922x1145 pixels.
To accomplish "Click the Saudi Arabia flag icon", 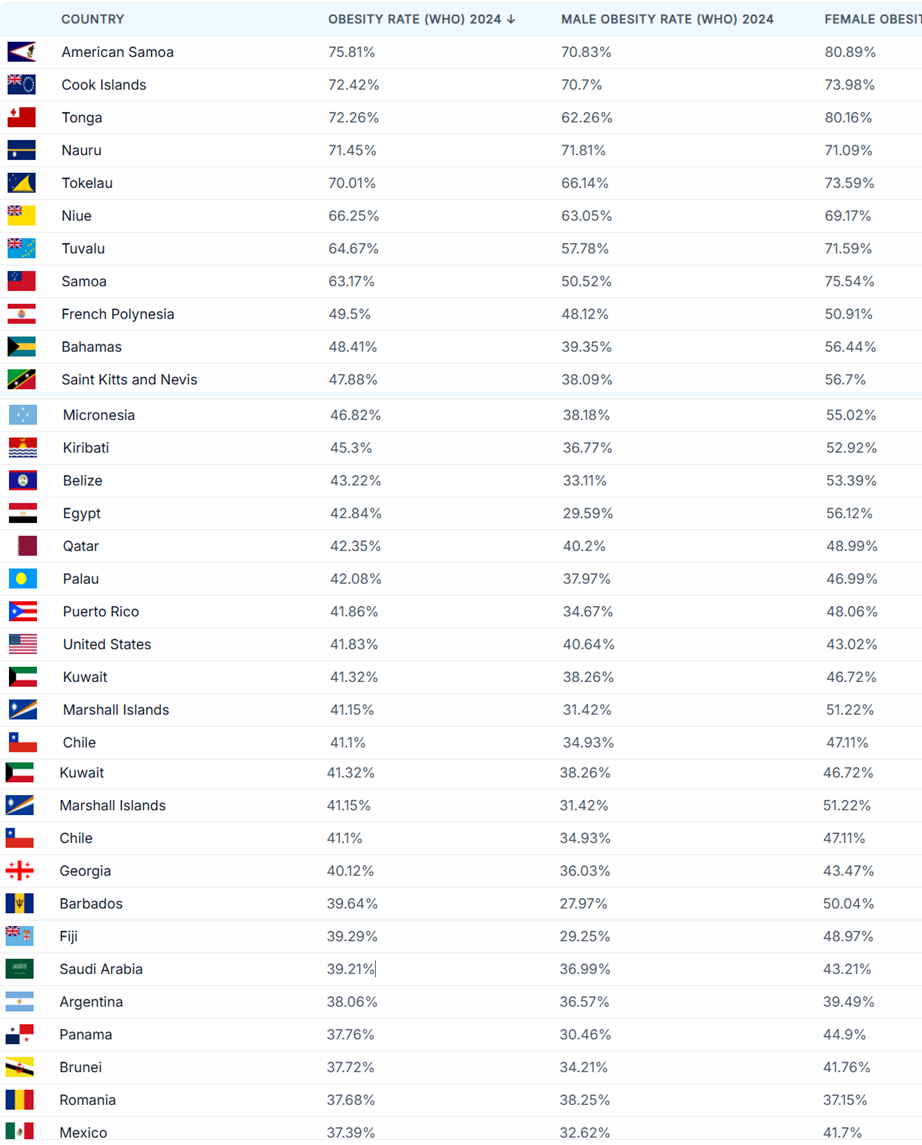I will (x=20, y=969).
